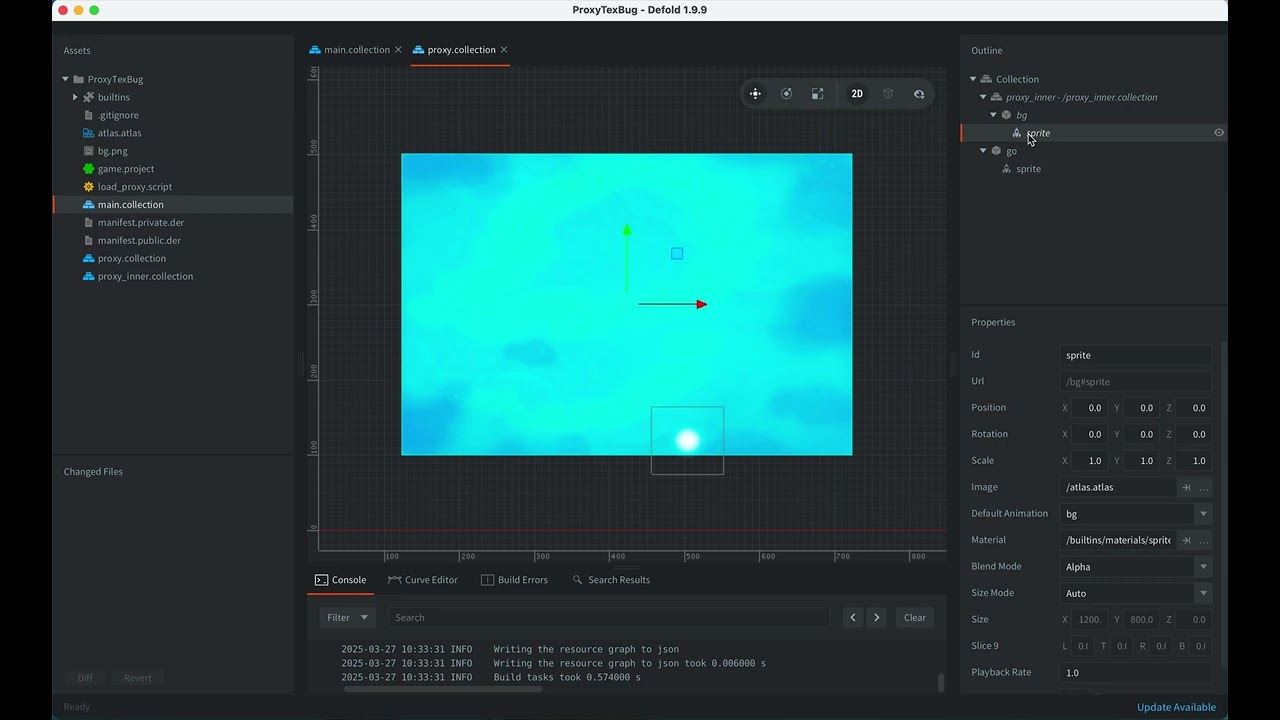The image size is (1280, 720).
Task: Click the bg.png image icon
Action: [x=89, y=151]
